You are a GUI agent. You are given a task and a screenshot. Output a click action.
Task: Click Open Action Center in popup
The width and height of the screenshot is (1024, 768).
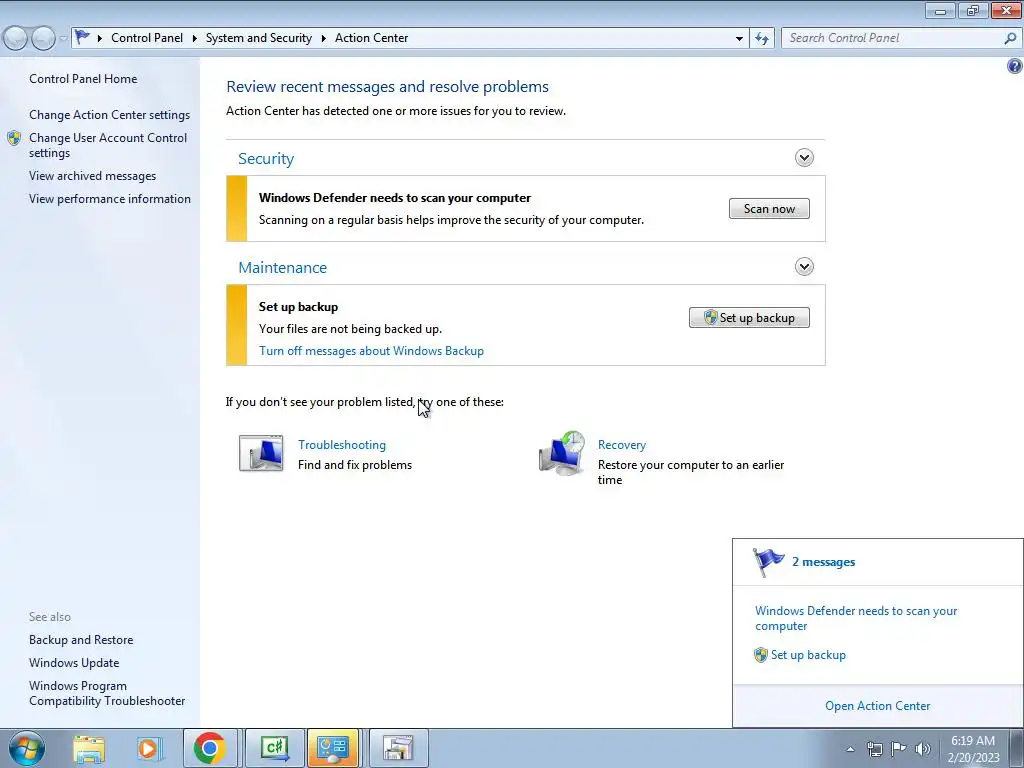tap(878, 706)
